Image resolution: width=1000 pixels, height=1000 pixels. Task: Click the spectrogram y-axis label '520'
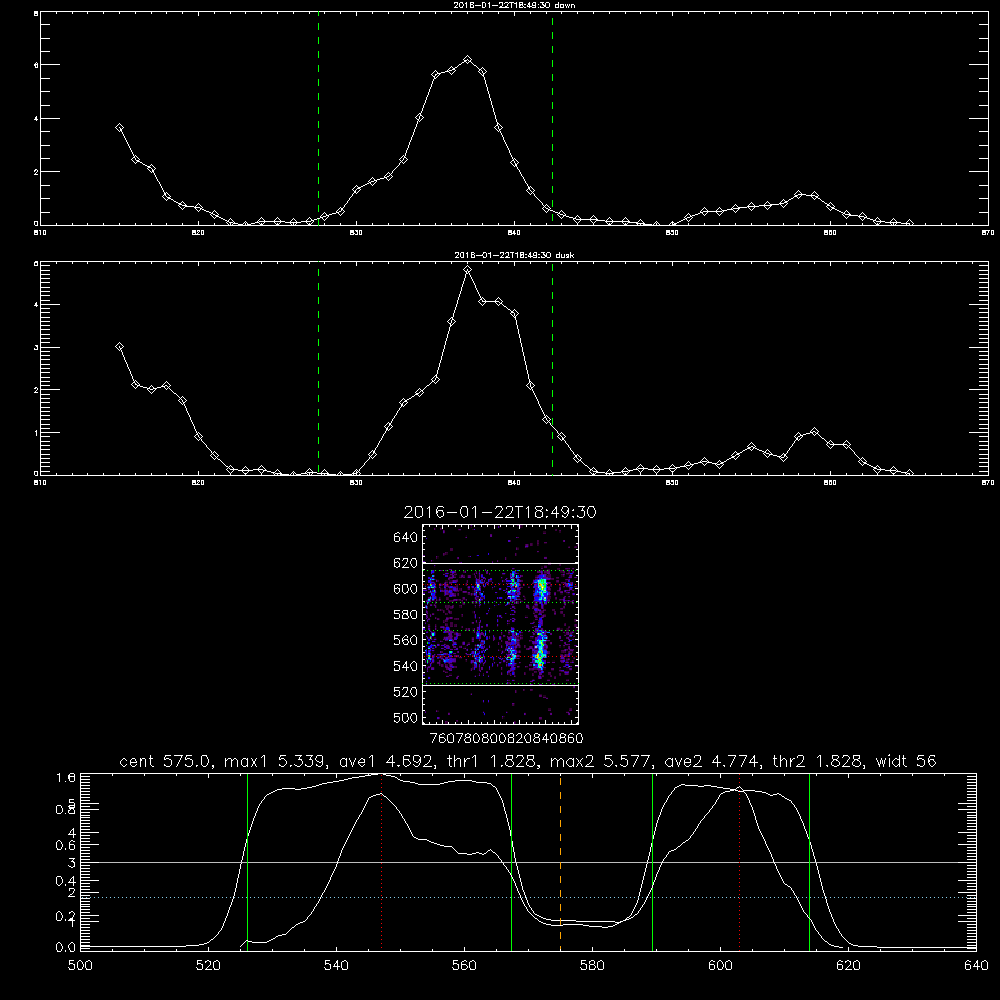(406, 692)
